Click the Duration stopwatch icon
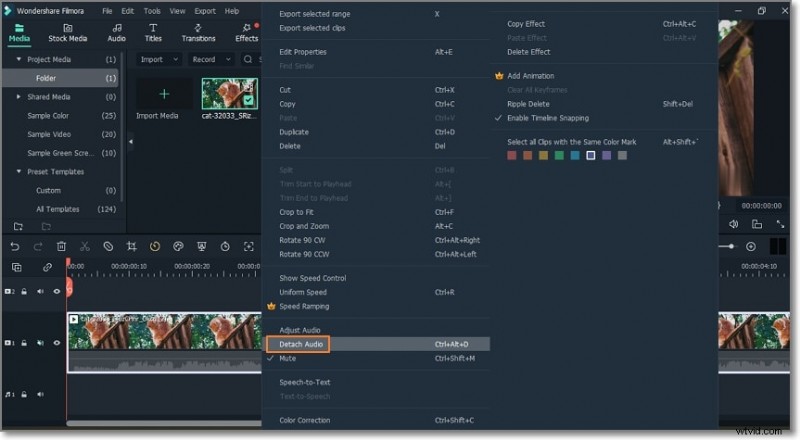This screenshot has height=440, width=800. pyautogui.click(x=225, y=247)
